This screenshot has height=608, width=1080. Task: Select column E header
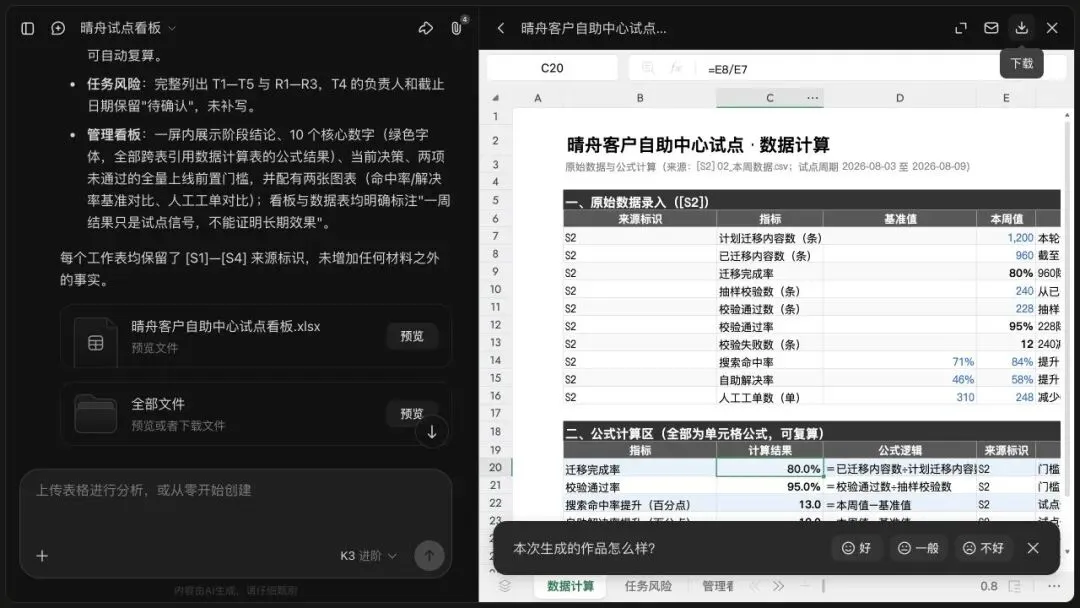(x=1006, y=98)
